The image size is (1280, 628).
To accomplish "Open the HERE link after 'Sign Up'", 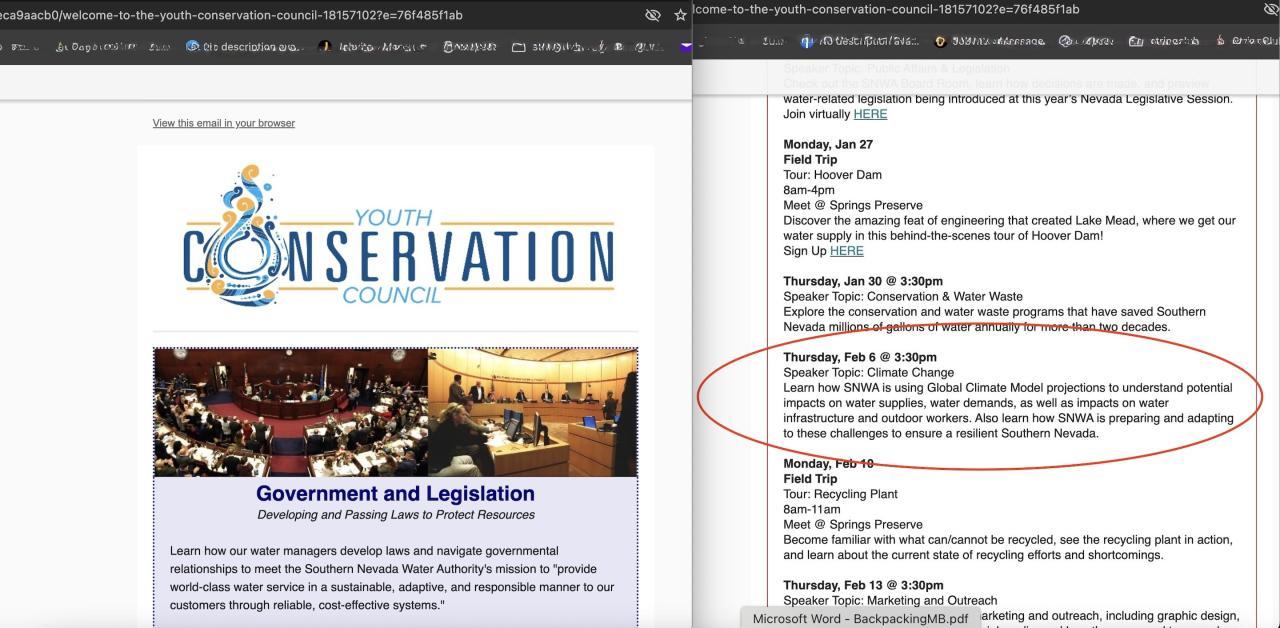I will coord(847,251).
